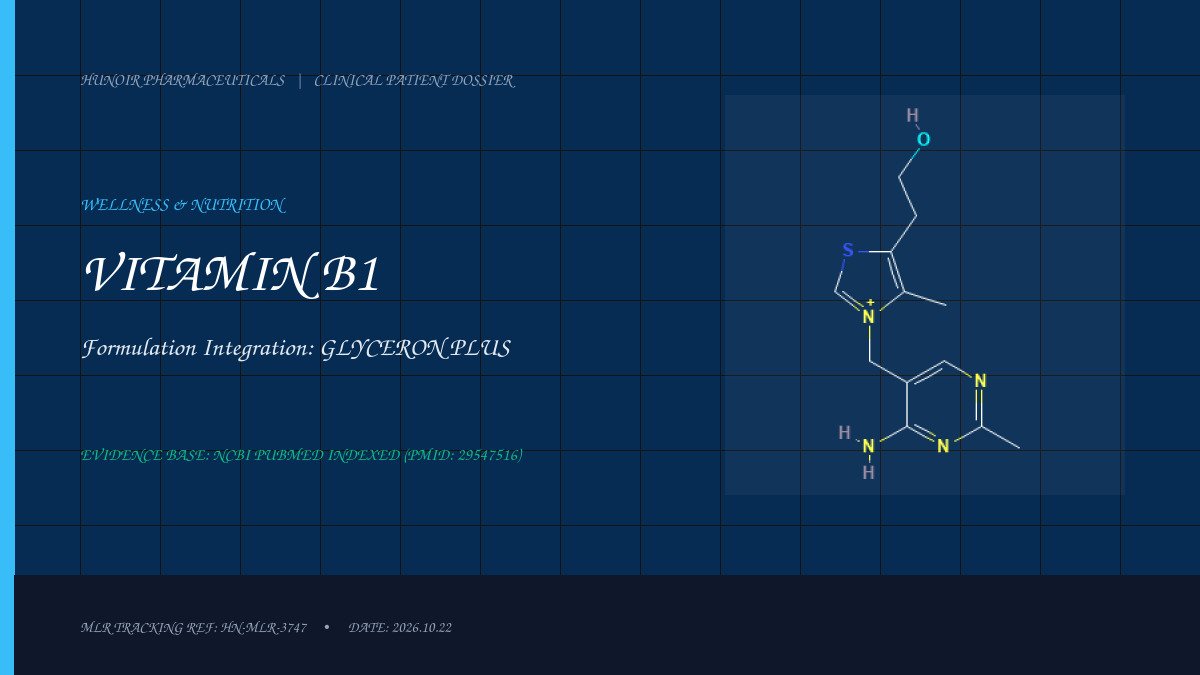Select the VITAMIN B1 title
The width and height of the screenshot is (1200, 675).
point(232,274)
